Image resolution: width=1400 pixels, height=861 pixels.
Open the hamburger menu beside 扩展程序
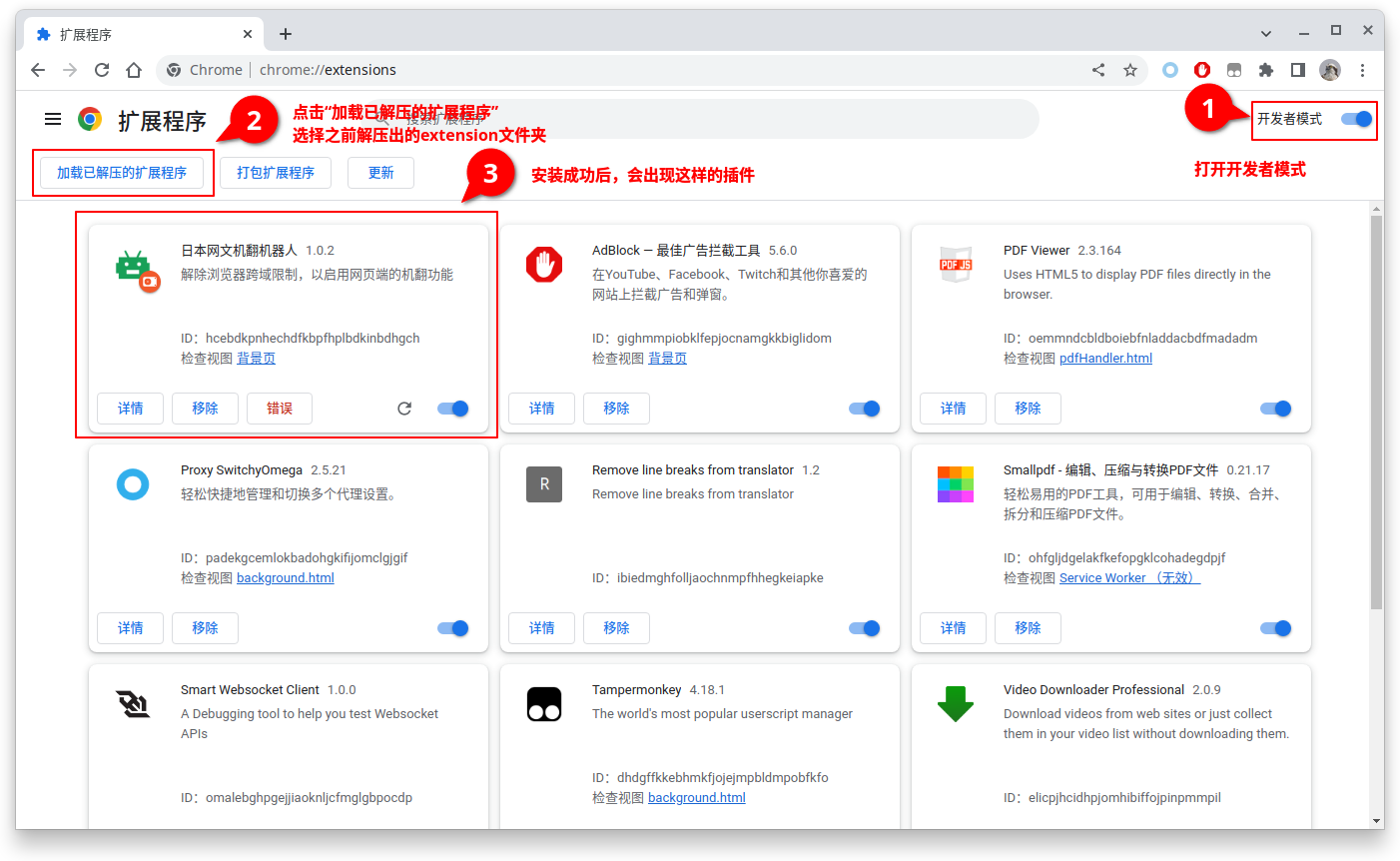53,120
